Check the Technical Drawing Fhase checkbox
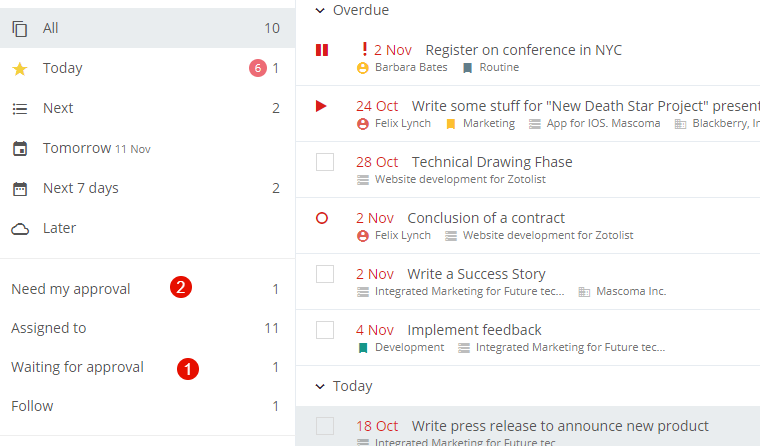 325,162
